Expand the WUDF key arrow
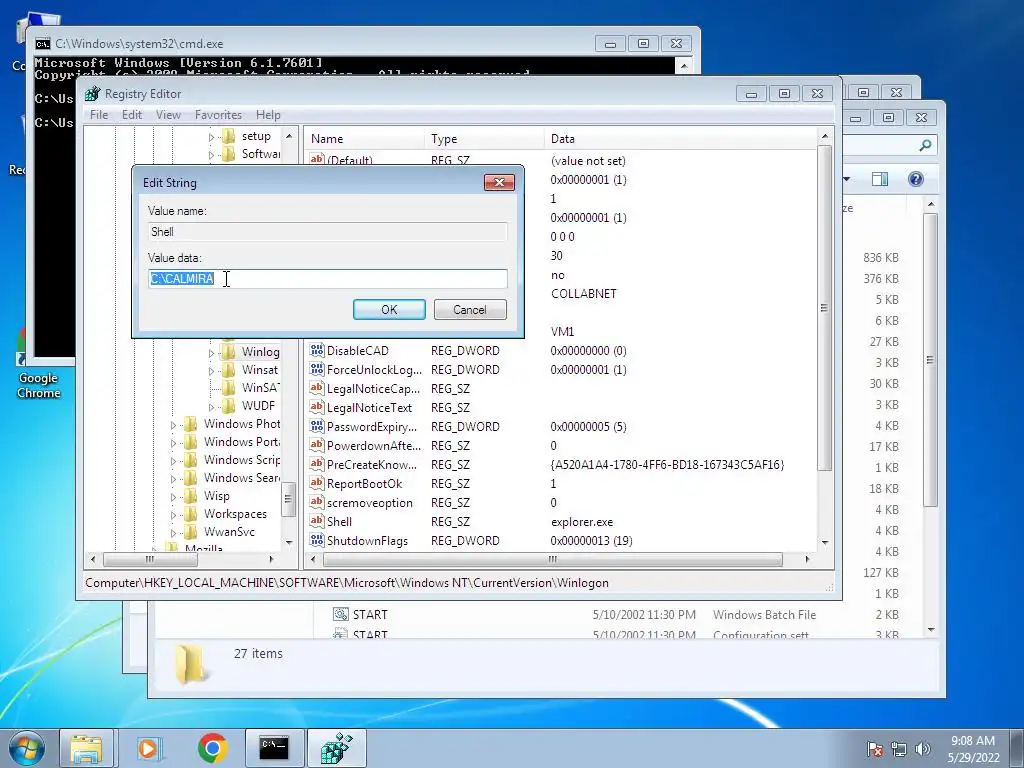The width and height of the screenshot is (1024, 768). click(x=211, y=407)
